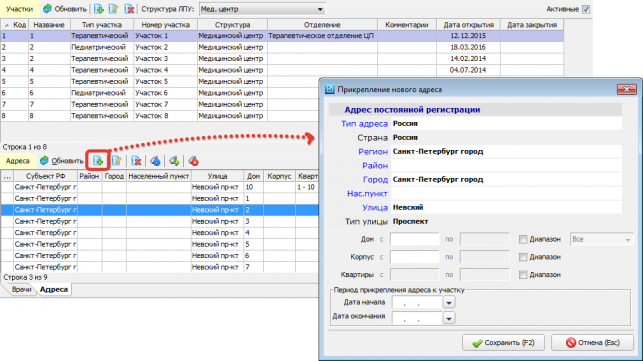
Task: Enable the Диапазон checkbox for Дом
Action: 523,239
